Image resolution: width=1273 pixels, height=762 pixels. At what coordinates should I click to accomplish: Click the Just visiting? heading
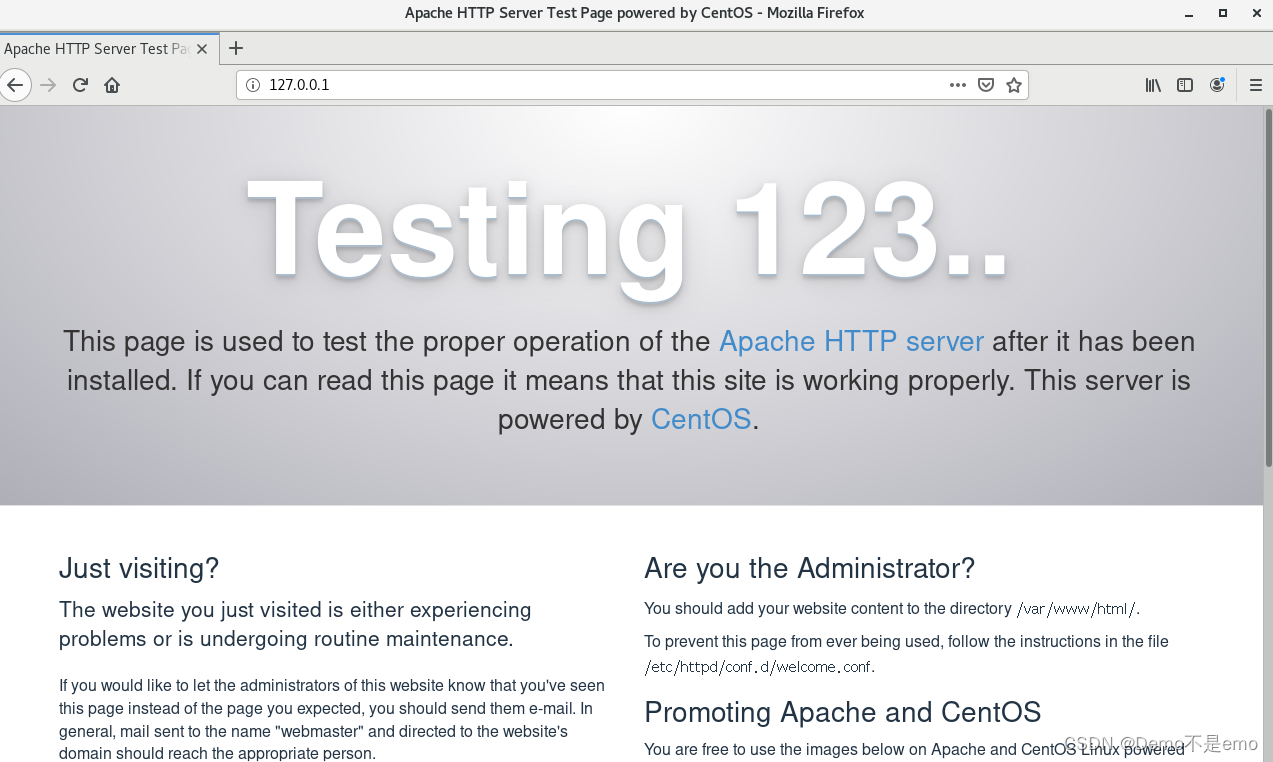click(139, 568)
